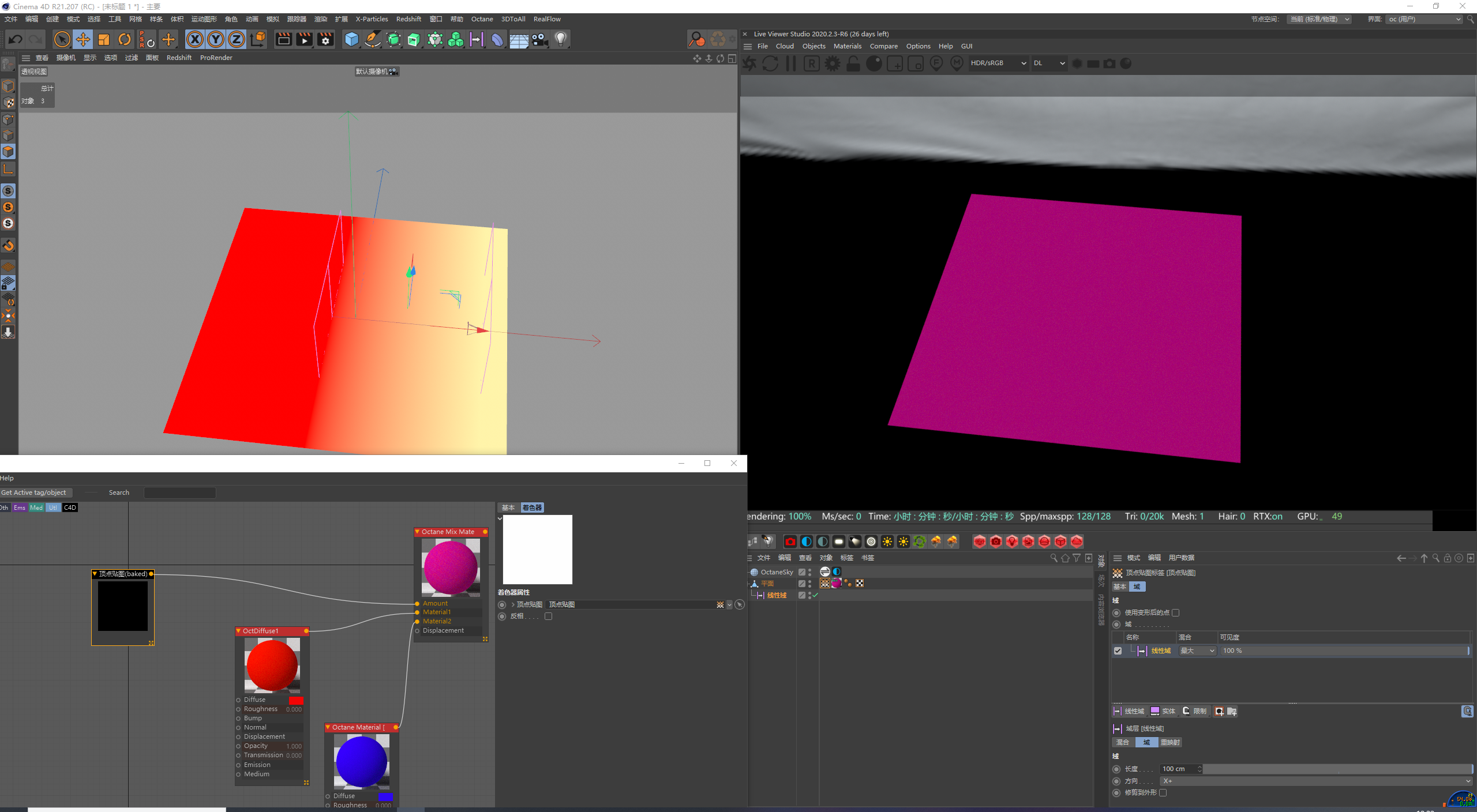Expand the 方向 X+ direction dropdown

click(x=1315, y=781)
